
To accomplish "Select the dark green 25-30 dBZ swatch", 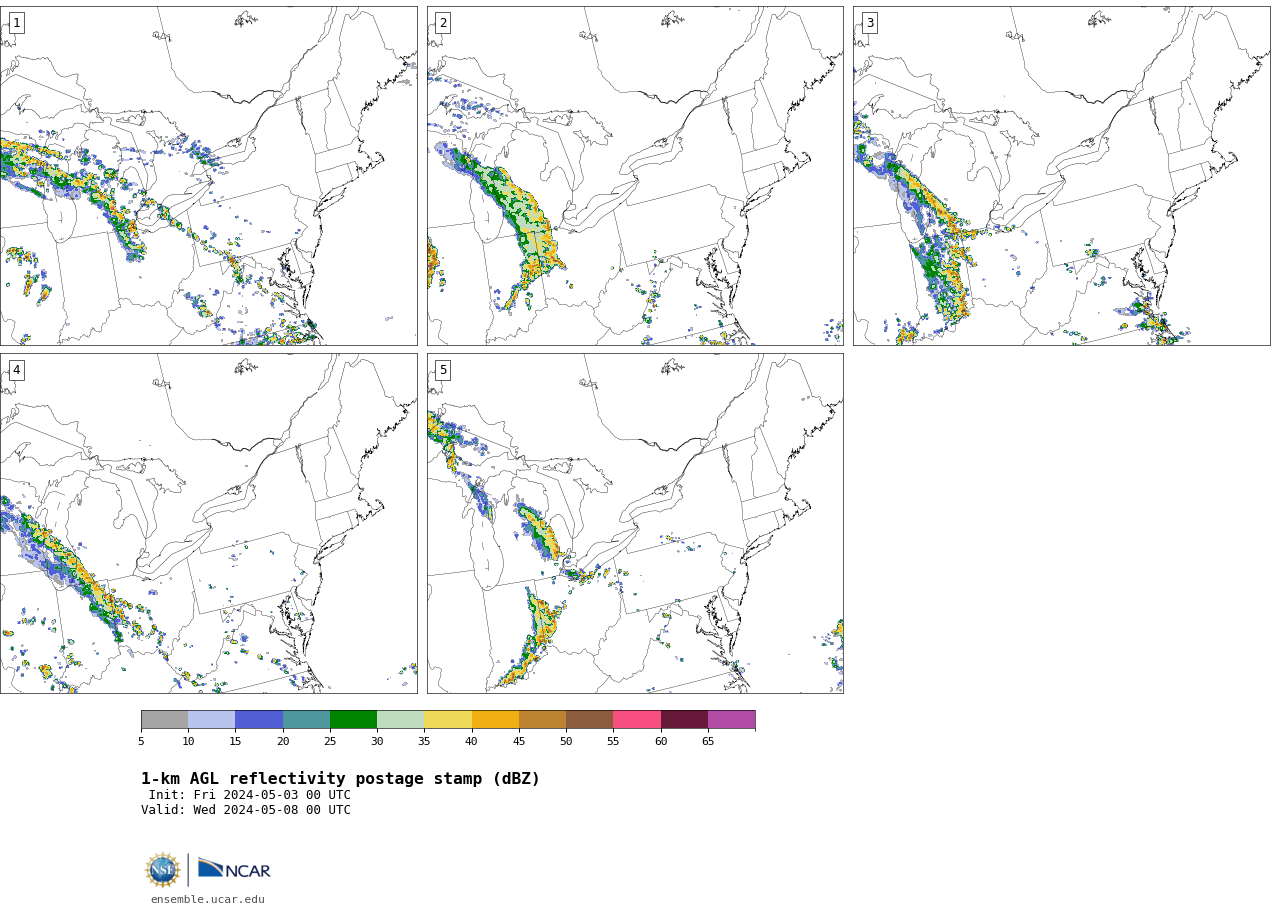I will 353,720.
